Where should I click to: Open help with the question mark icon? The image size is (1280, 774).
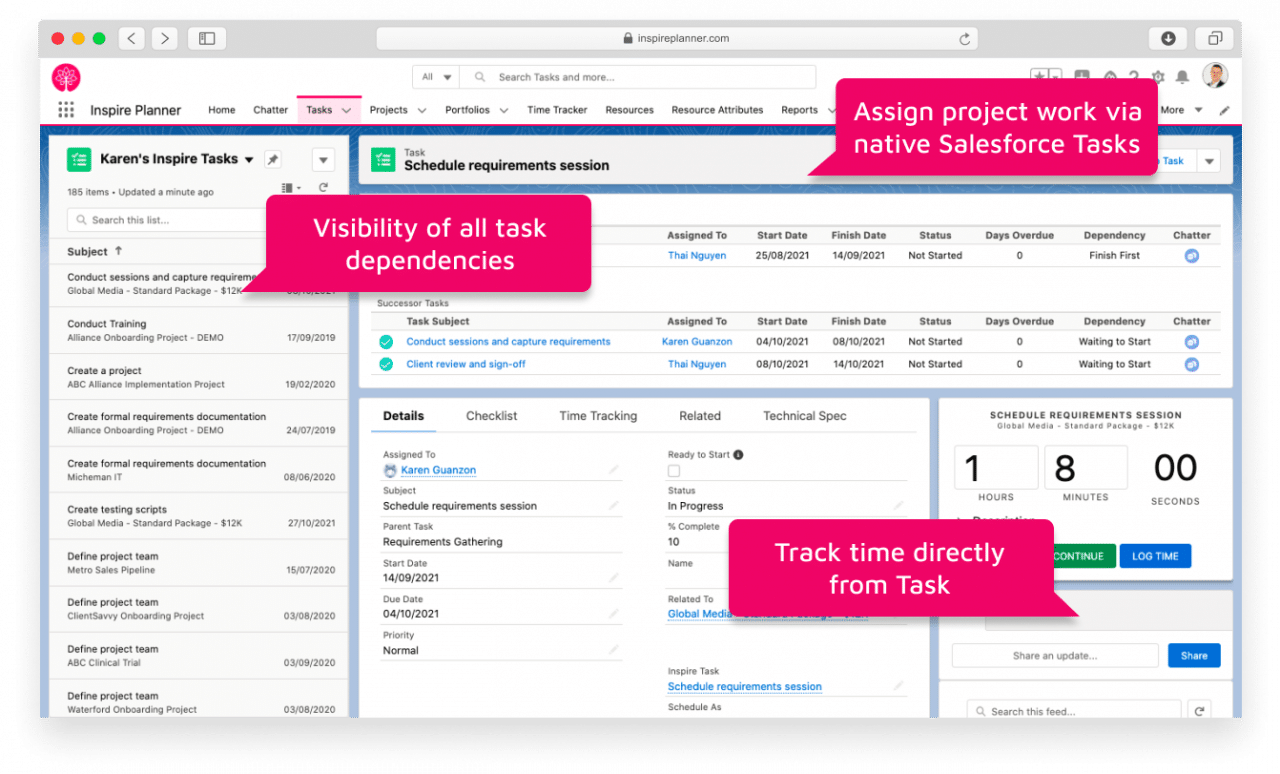(1133, 76)
